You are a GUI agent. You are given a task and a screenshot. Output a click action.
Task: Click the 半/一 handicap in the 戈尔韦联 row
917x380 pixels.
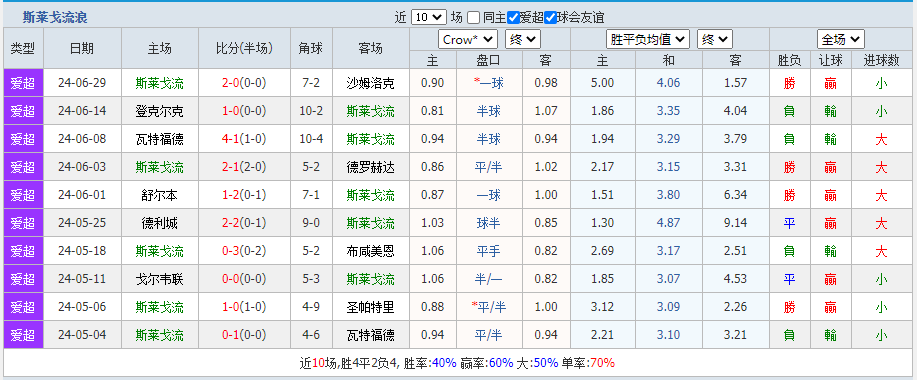coord(488,279)
